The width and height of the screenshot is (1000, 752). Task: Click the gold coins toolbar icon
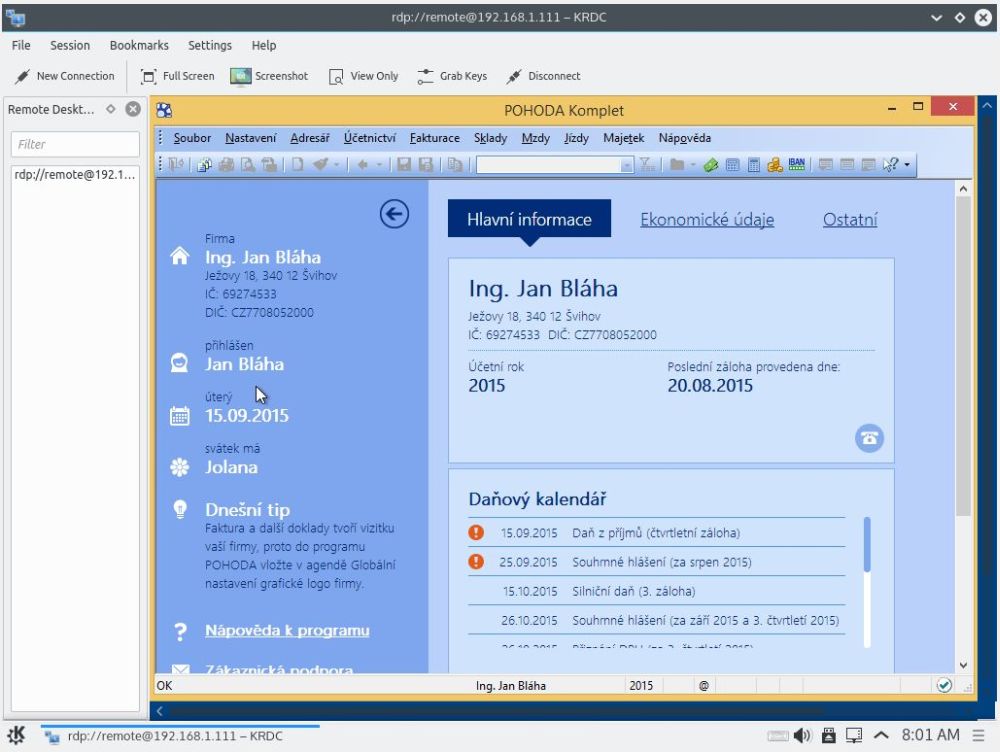[x=775, y=165]
